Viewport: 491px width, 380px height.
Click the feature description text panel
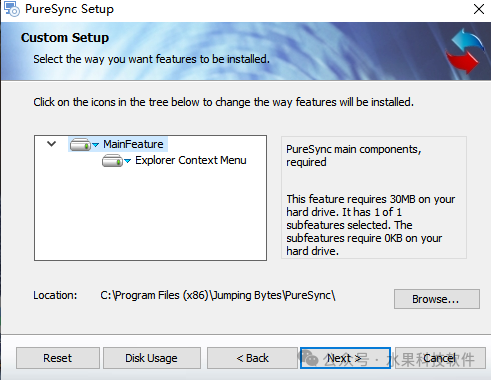(x=374, y=197)
